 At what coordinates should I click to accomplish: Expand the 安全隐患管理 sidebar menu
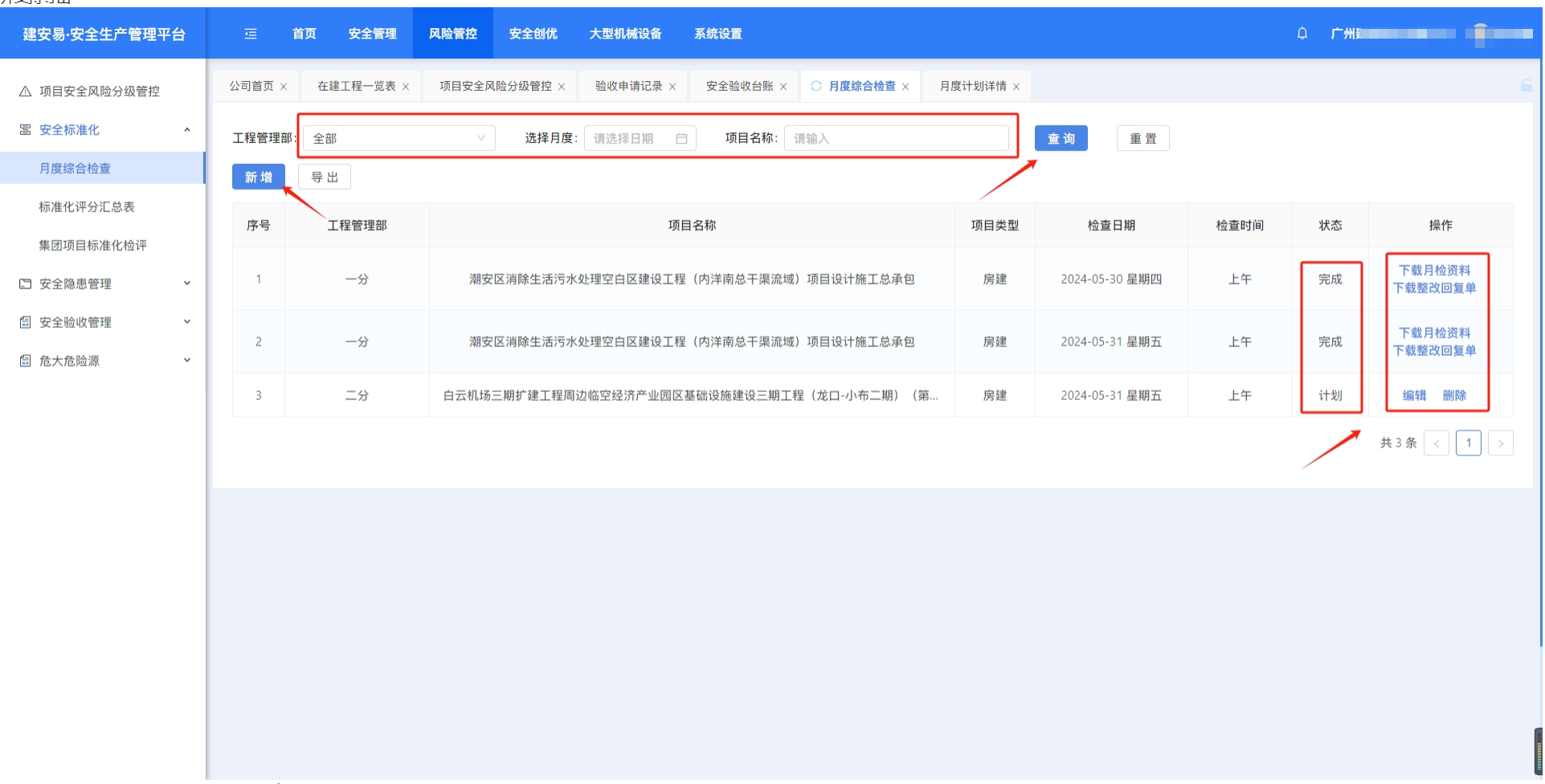click(186, 284)
